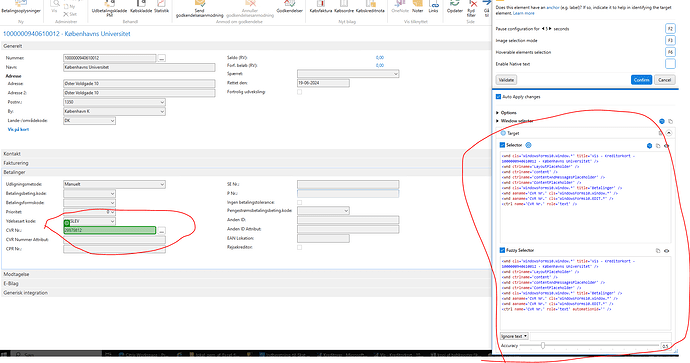Refresh the page with Opdater
This screenshot has height=363, width=690.
(455, 7)
